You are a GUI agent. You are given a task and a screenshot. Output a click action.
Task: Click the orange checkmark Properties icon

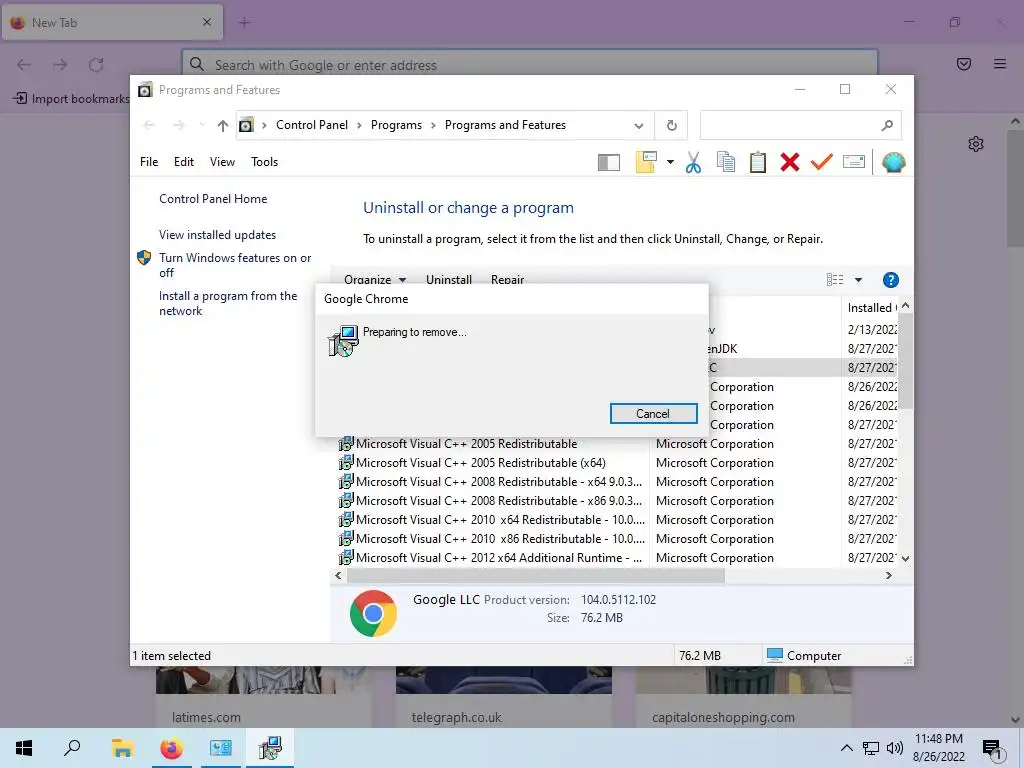coord(822,161)
